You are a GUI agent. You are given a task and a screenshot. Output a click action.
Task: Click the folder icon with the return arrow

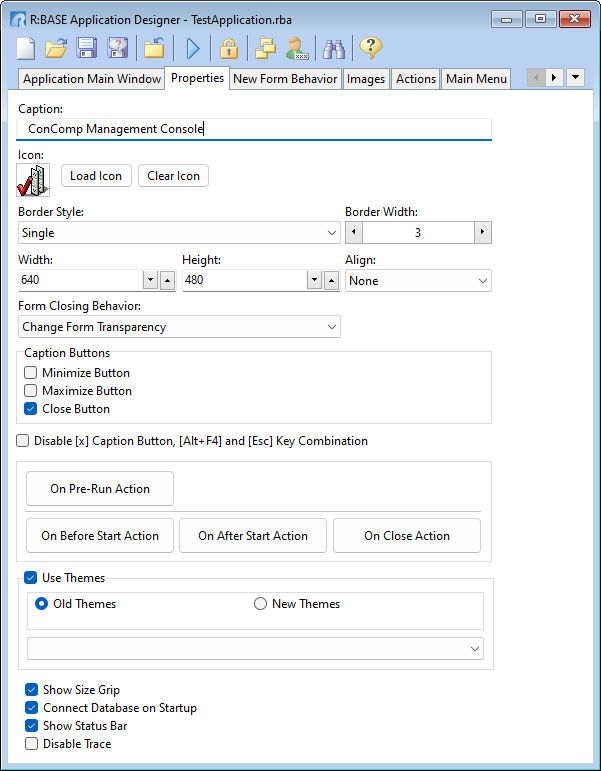click(x=154, y=48)
